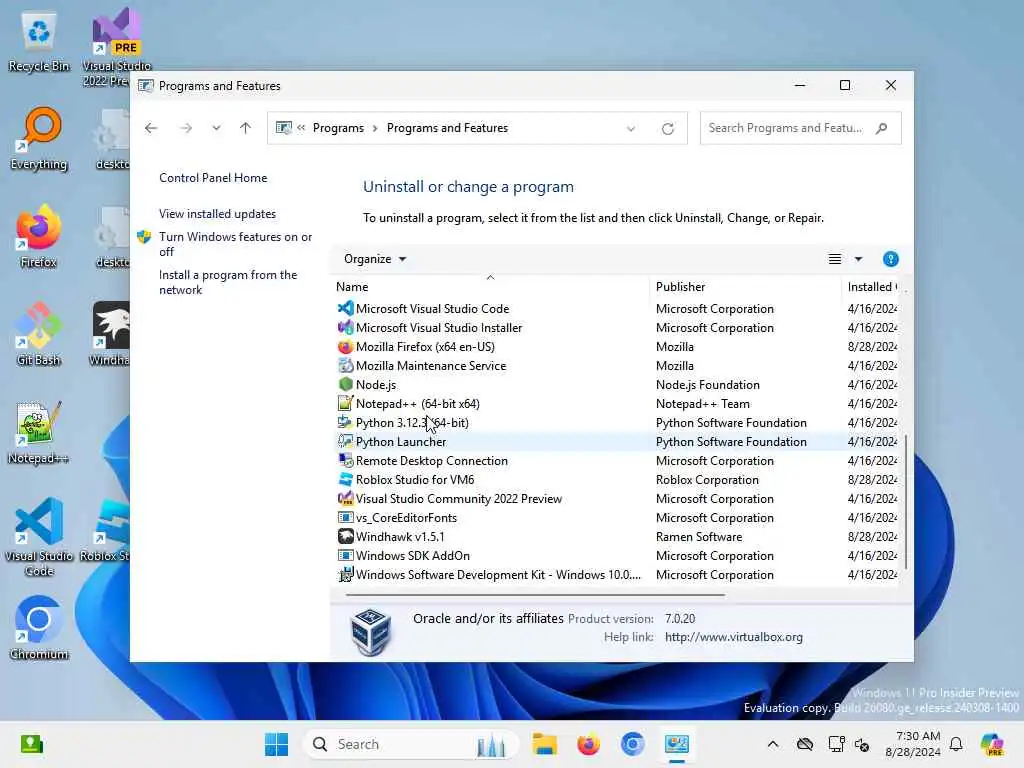1024x768 pixels.
Task: Click the Notepad++ Team publisher cell
Action: 703,404
